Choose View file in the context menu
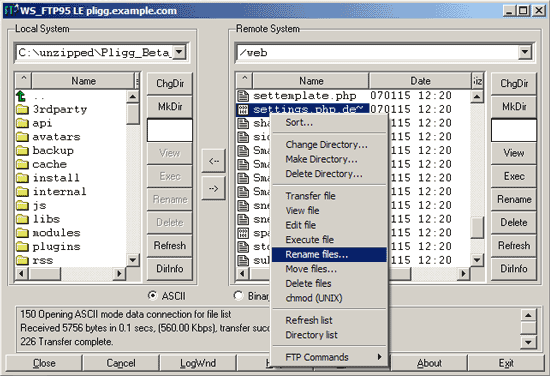 pos(329,210)
